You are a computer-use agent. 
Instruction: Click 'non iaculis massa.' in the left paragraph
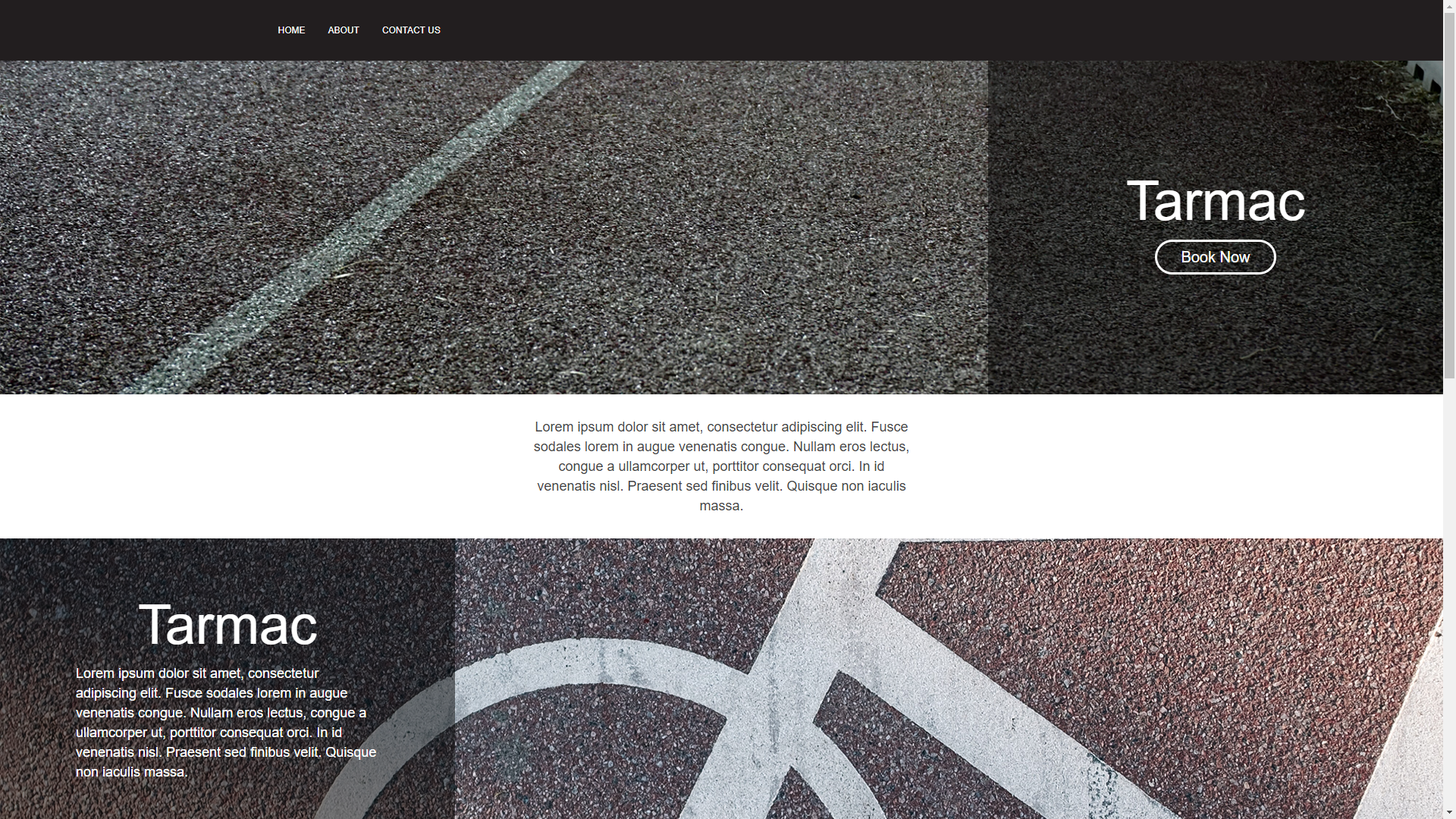point(131,772)
